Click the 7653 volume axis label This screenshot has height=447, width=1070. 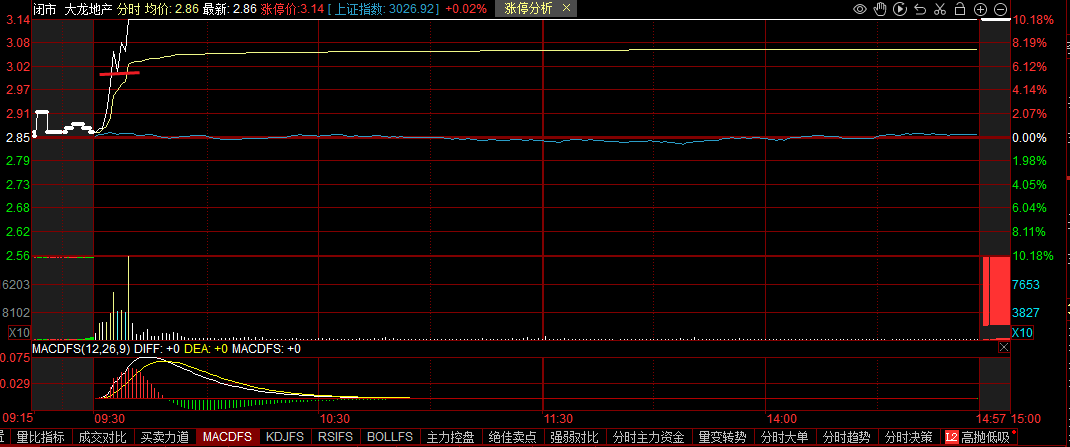pyautogui.click(x=1026, y=284)
